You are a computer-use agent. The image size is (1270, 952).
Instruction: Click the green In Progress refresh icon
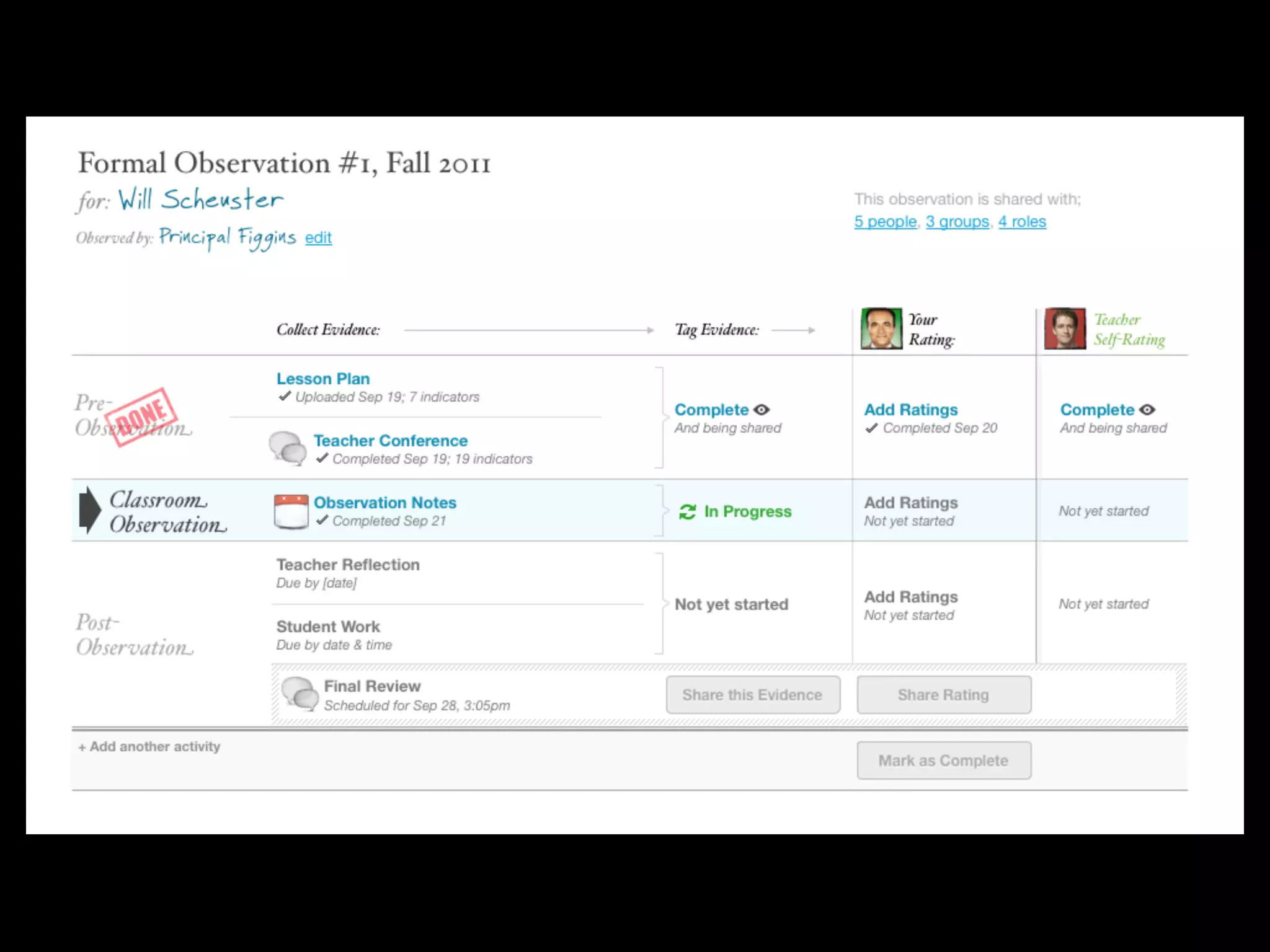pyautogui.click(x=687, y=512)
